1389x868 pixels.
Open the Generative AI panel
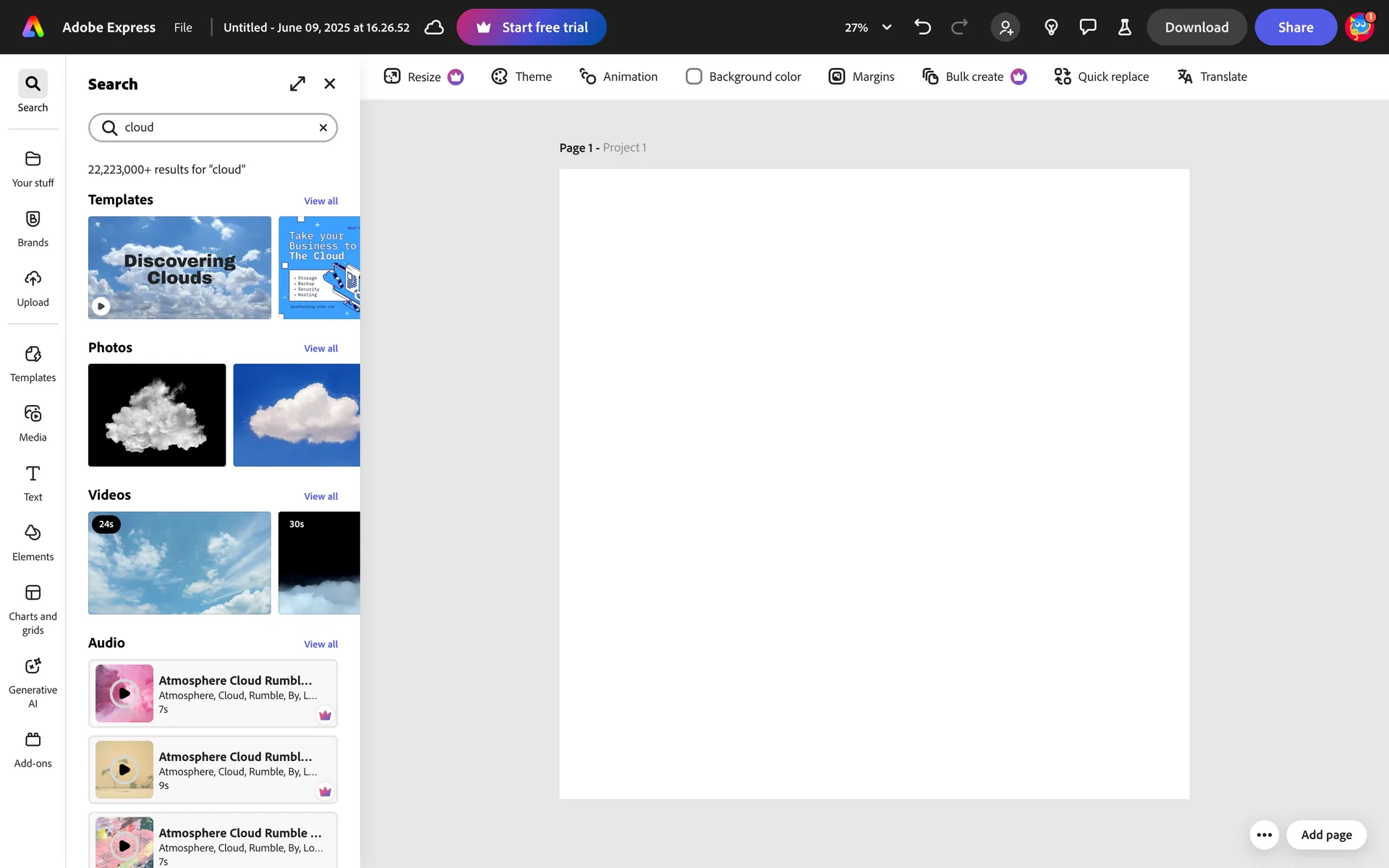(x=33, y=682)
